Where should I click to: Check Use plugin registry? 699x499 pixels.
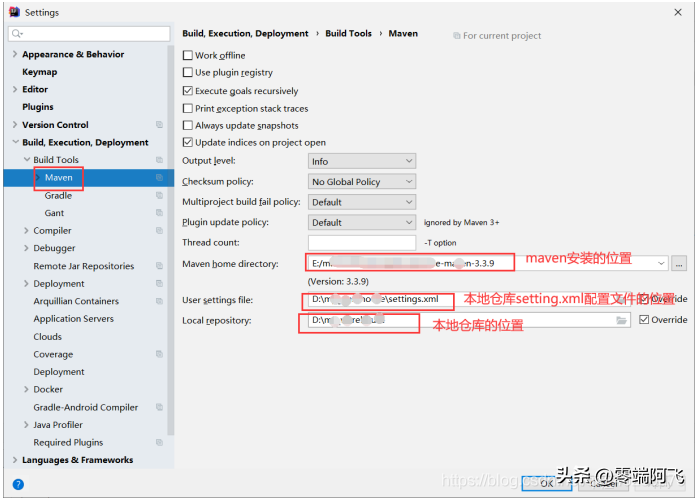tap(188, 72)
